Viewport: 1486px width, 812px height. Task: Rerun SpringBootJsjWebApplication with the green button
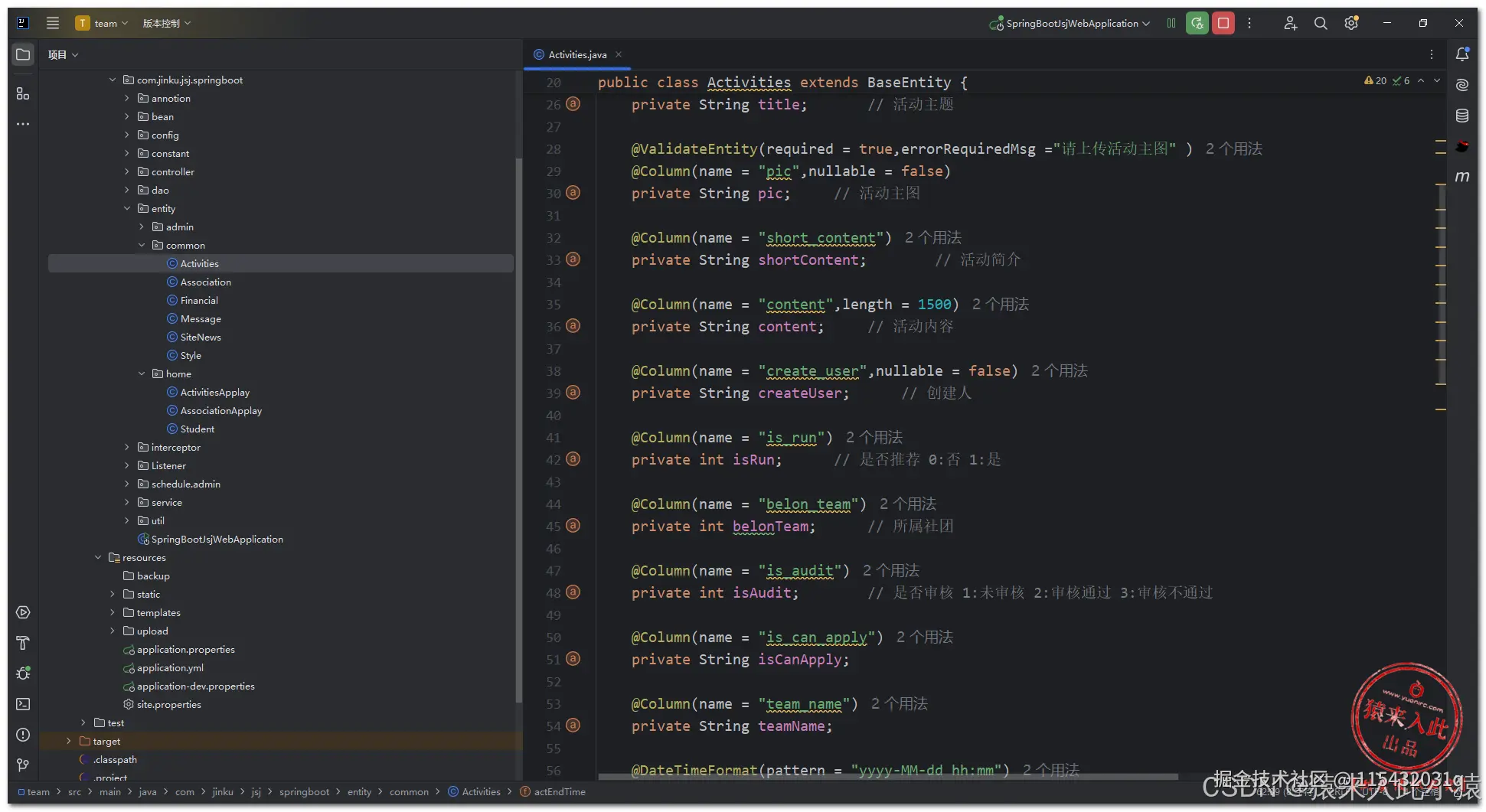coord(1197,23)
